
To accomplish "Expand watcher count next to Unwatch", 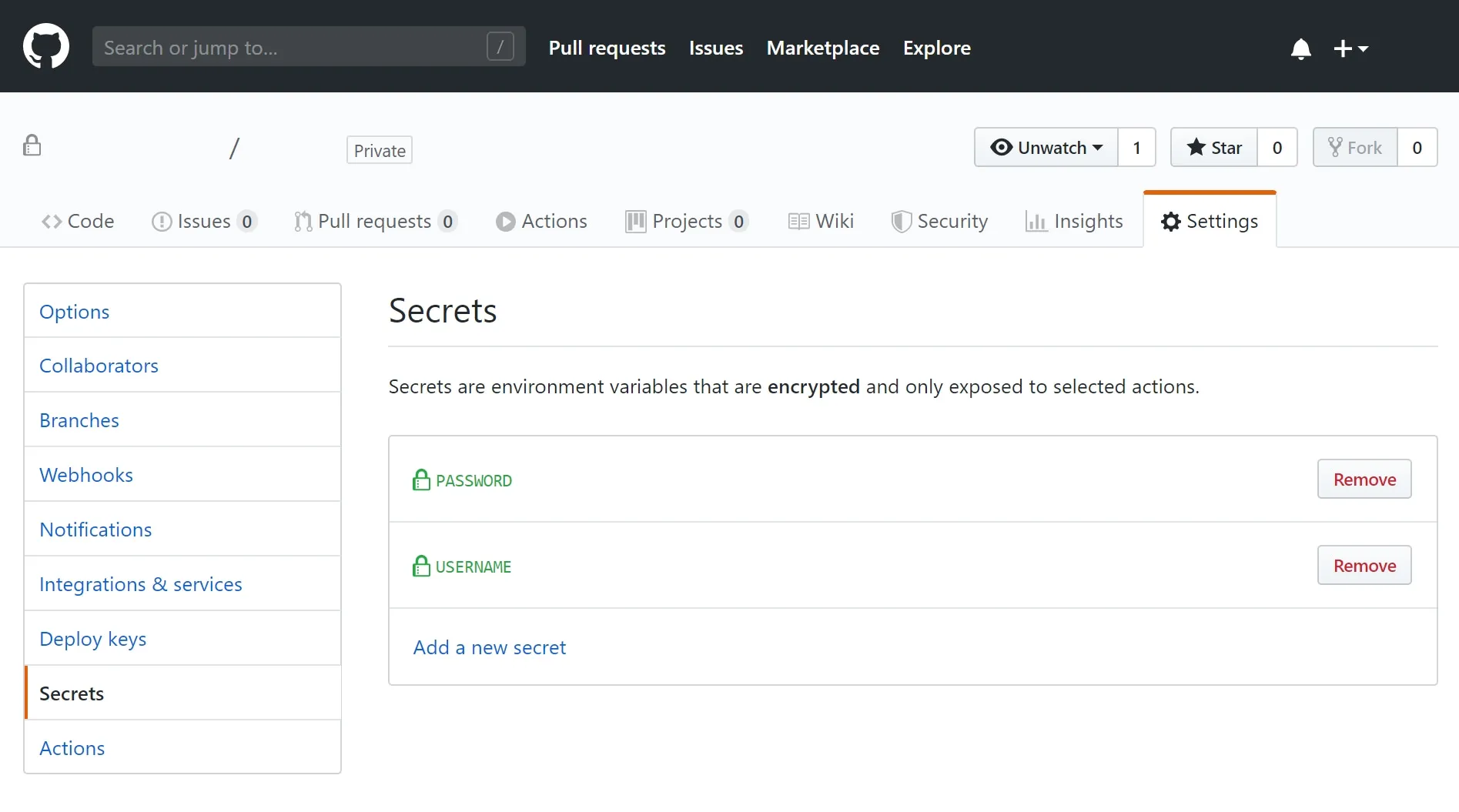I will tap(1136, 147).
